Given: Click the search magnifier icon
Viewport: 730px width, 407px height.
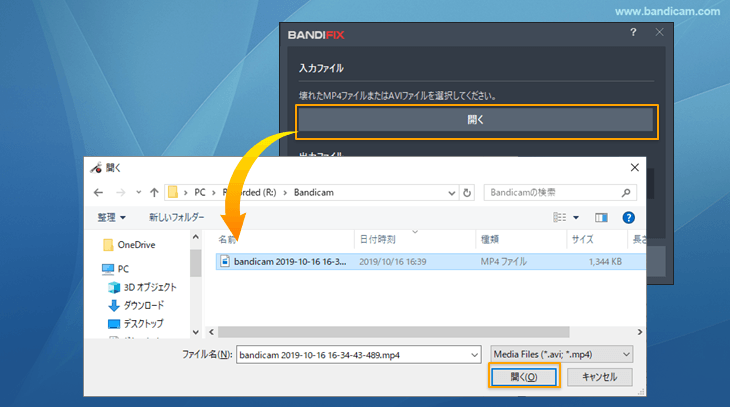Looking at the screenshot, I should click(x=626, y=192).
